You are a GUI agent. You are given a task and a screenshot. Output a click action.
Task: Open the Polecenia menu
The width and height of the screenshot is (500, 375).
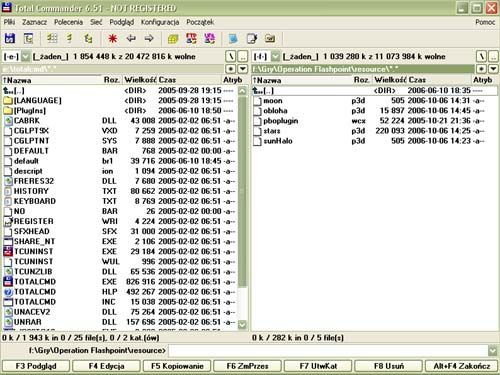pos(68,22)
